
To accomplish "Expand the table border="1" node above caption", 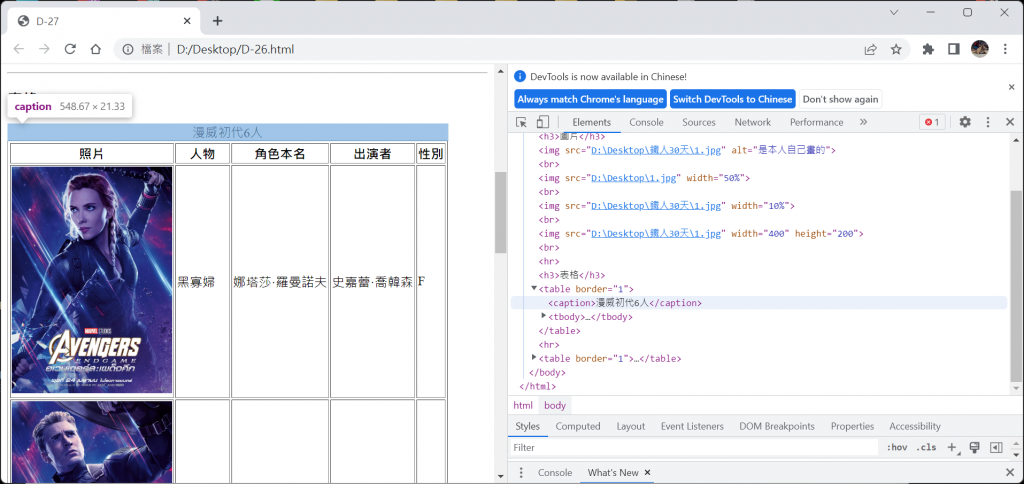I will click(x=534, y=288).
